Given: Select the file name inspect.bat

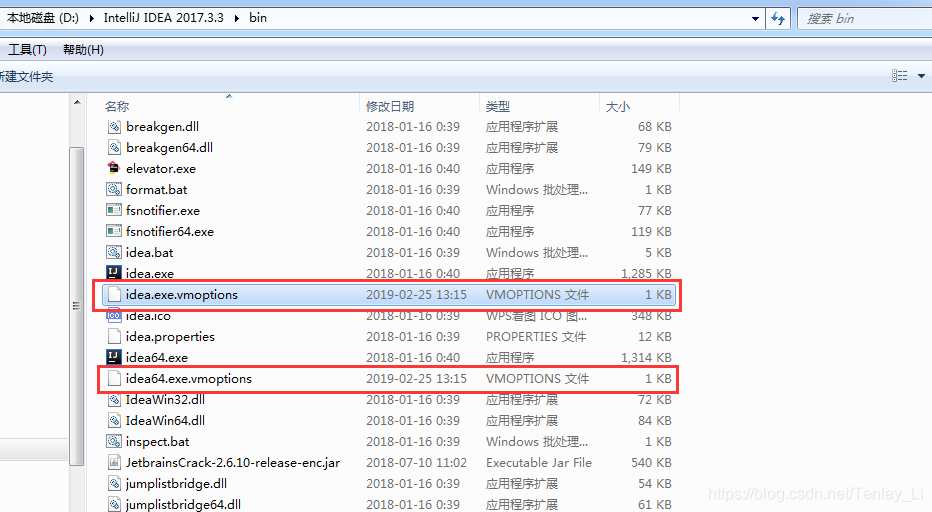Looking at the screenshot, I should (x=158, y=442).
